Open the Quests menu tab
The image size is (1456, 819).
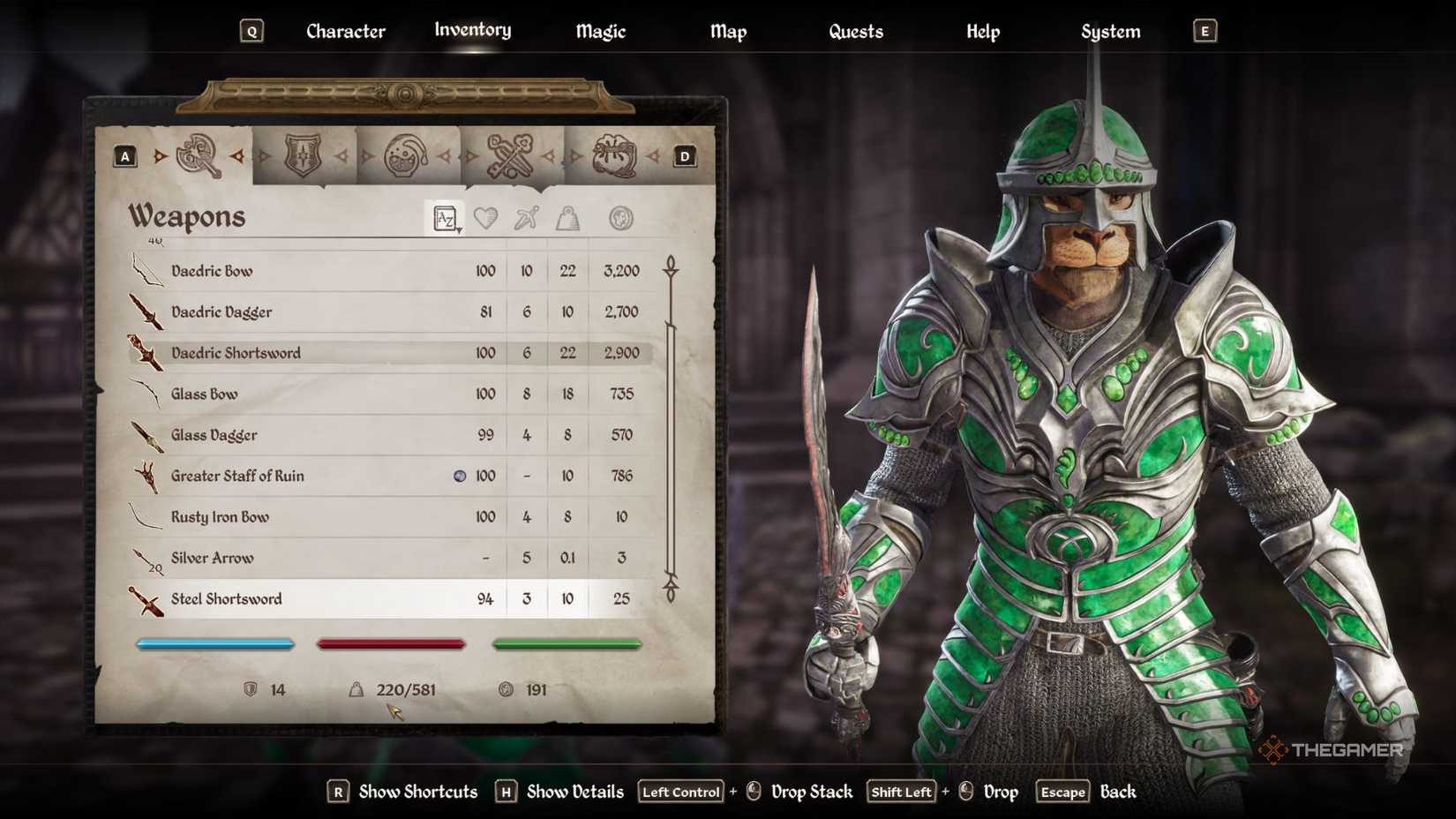click(855, 32)
